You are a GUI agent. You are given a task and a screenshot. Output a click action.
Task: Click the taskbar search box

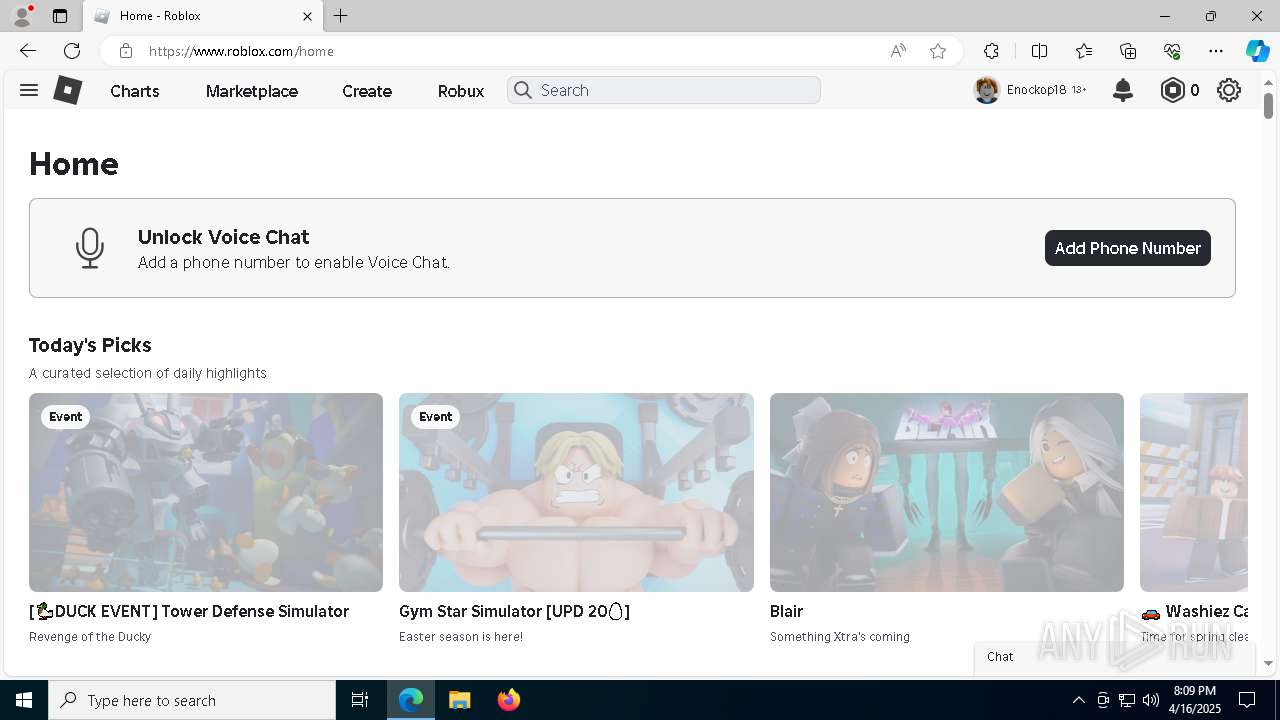click(192, 700)
